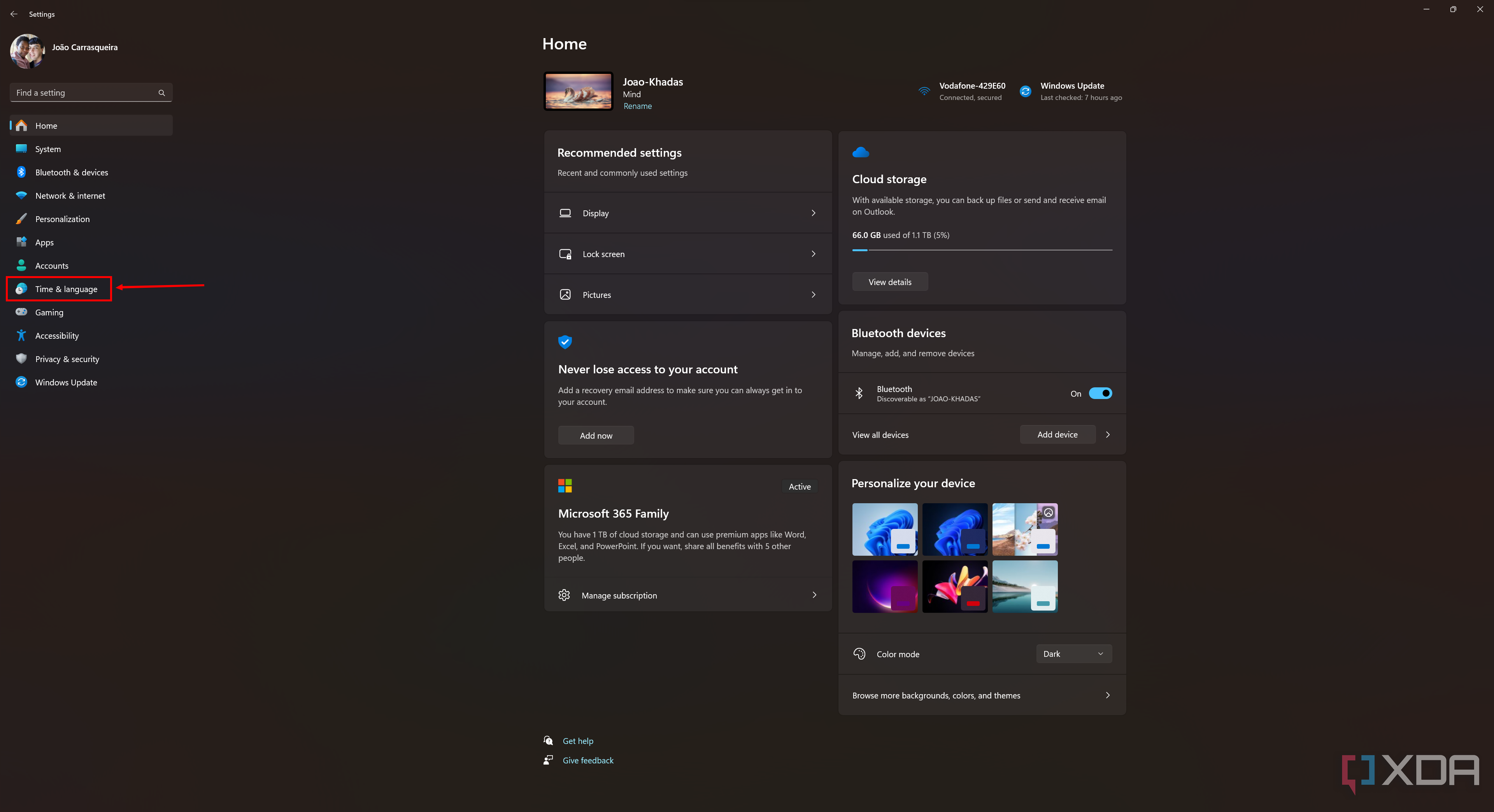Click the OneDrive cloud icon in Cloud storage

tap(861, 152)
